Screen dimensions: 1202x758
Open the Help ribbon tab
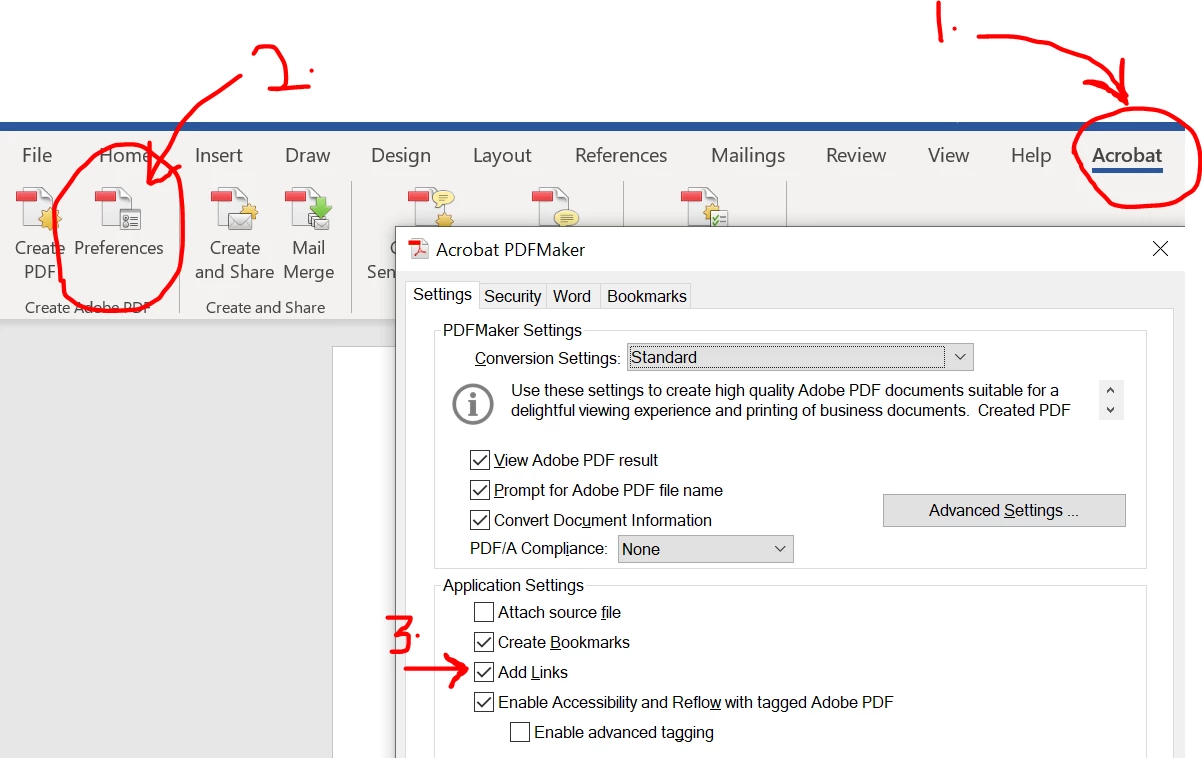[x=1031, y=155]
